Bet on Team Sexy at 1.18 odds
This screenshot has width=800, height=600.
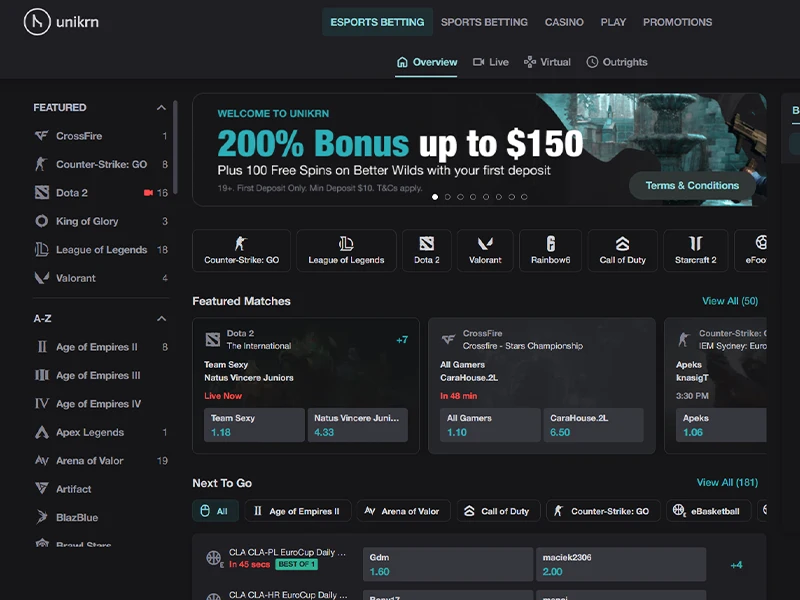coord(254,424)
